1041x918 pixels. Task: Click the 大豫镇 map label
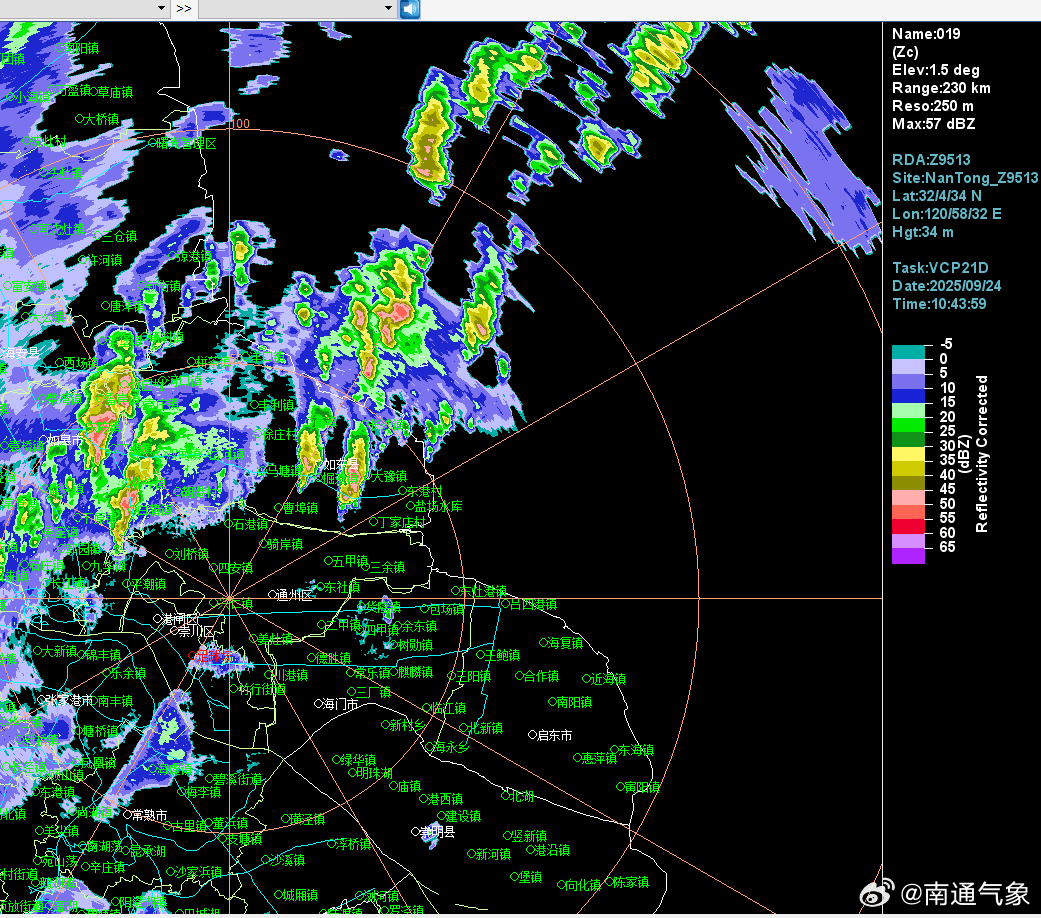click(388, 476)
